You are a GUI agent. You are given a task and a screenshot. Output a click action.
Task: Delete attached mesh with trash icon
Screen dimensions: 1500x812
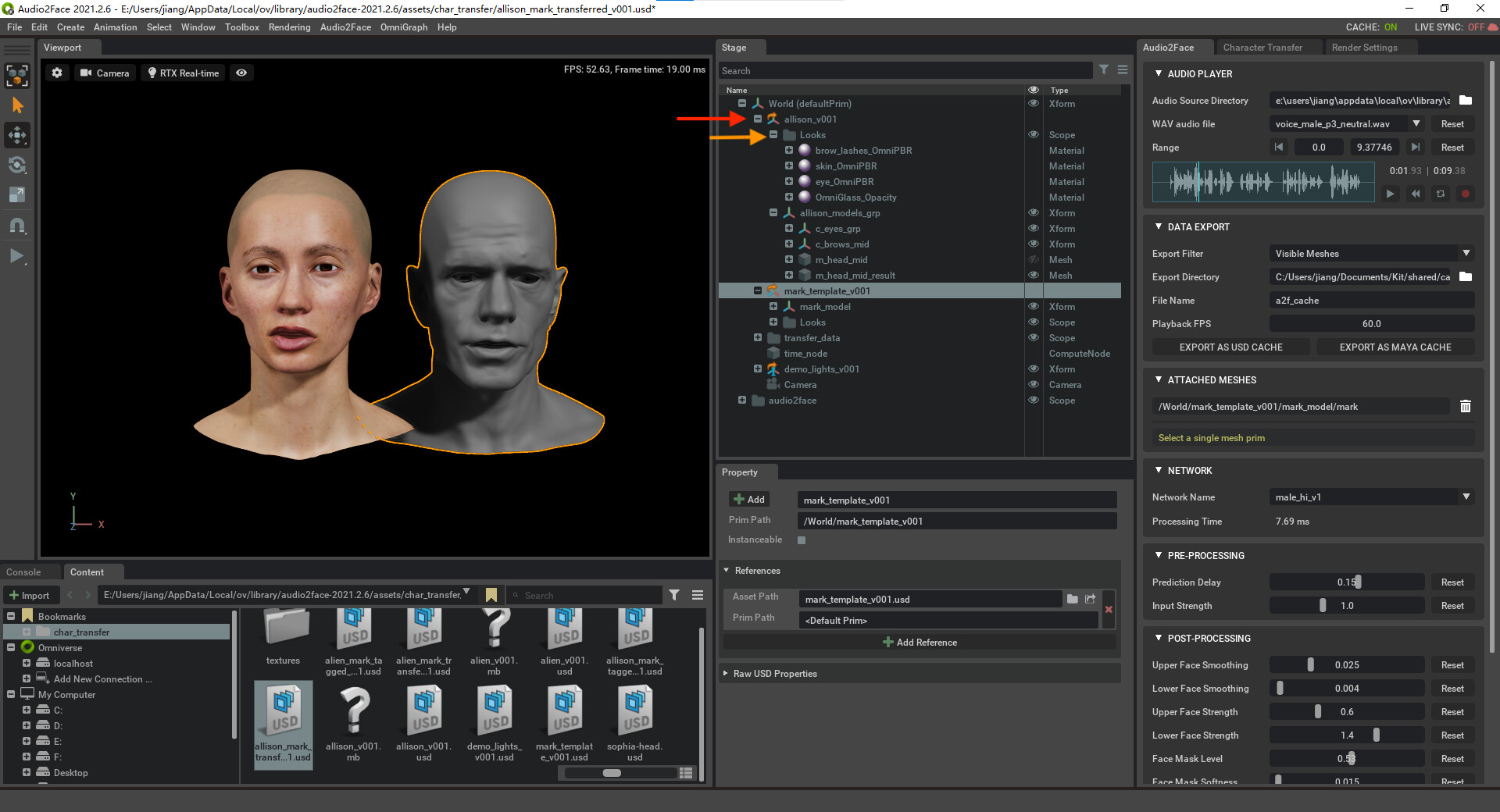[x=1465, y=406]
